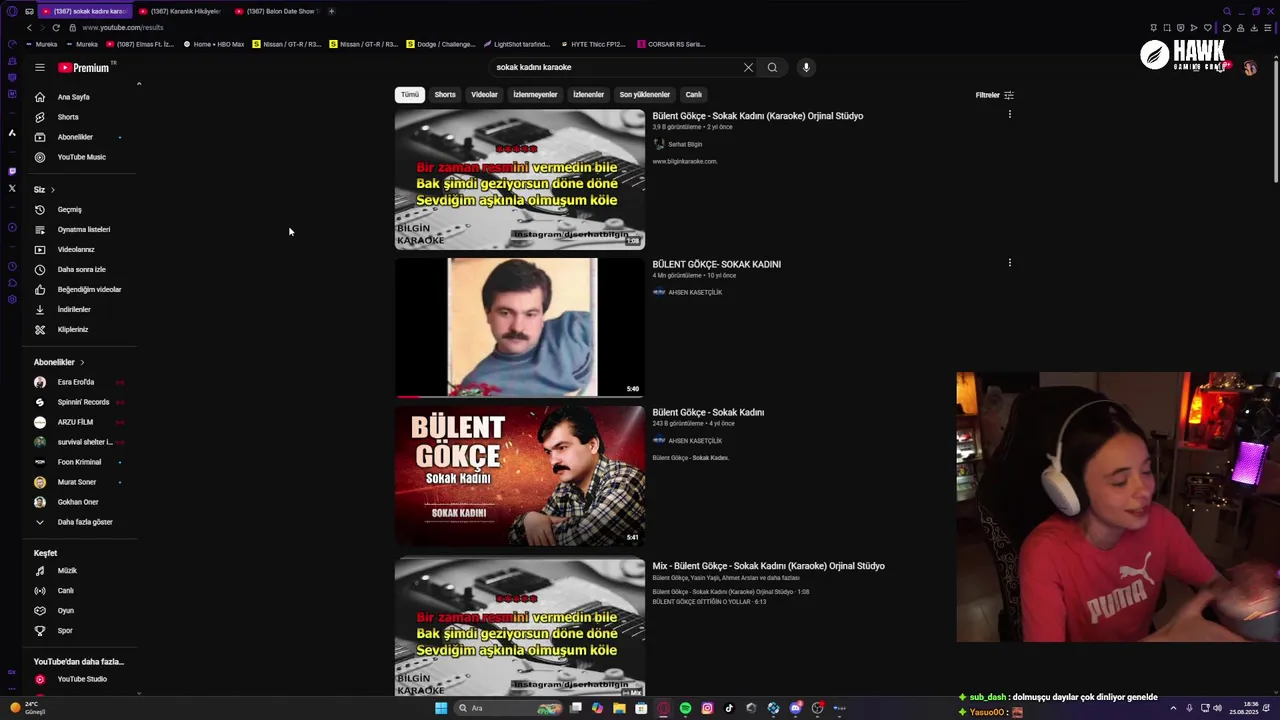Select the İzlenenler filter chip
The width and height of the screenshot is (1280, 720).
coord(588,94)
